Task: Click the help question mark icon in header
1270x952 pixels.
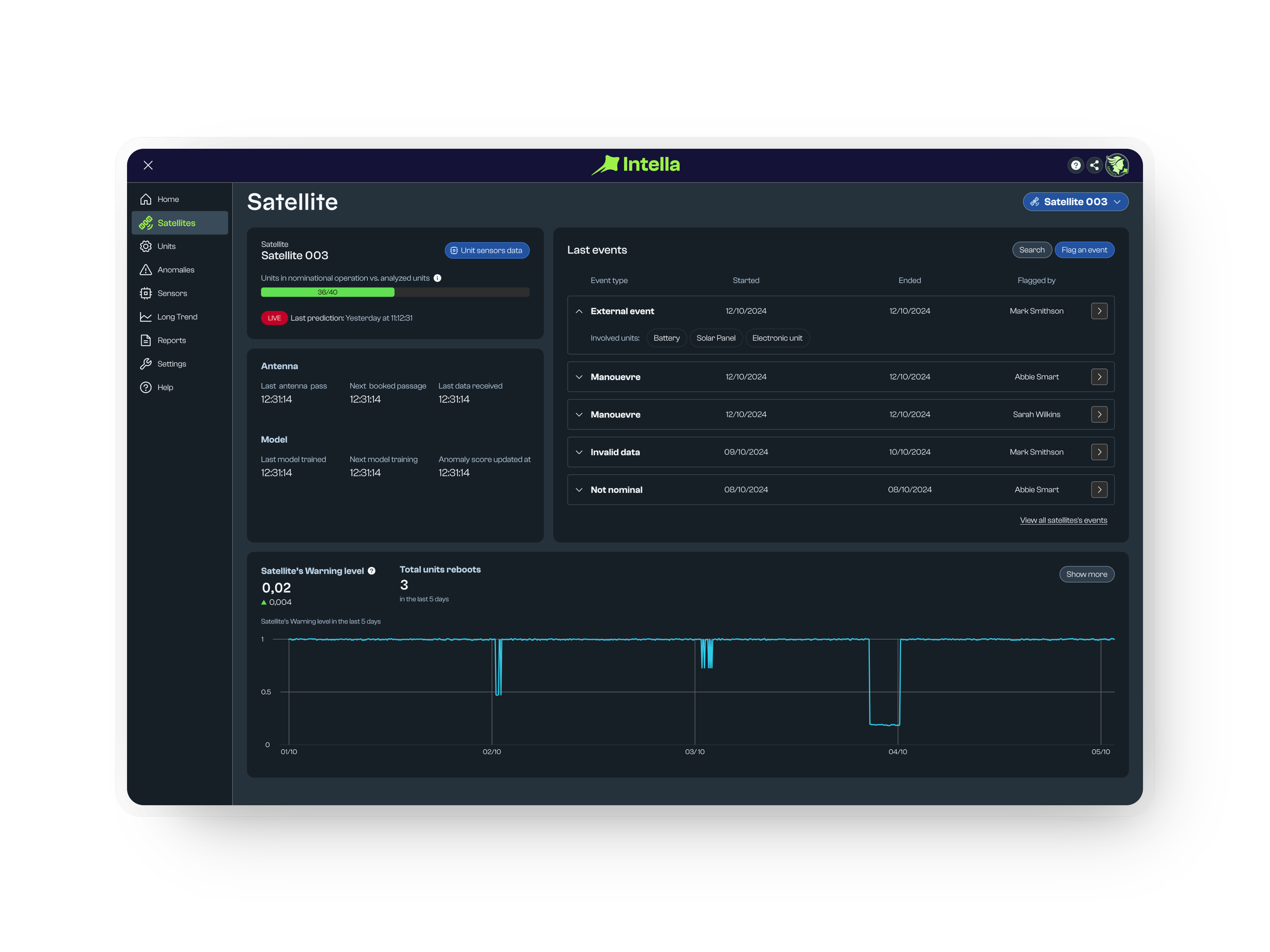Action: pyautogui.click(x=1075, y=165)
